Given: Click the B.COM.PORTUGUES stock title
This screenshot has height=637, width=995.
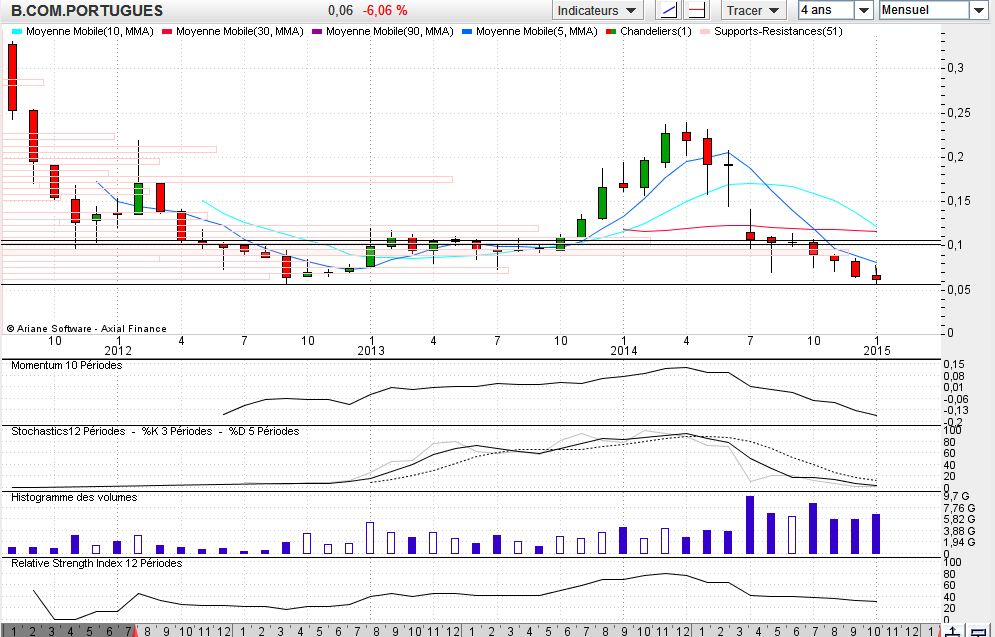Looking at the screenshot, I should pos(86,10).
